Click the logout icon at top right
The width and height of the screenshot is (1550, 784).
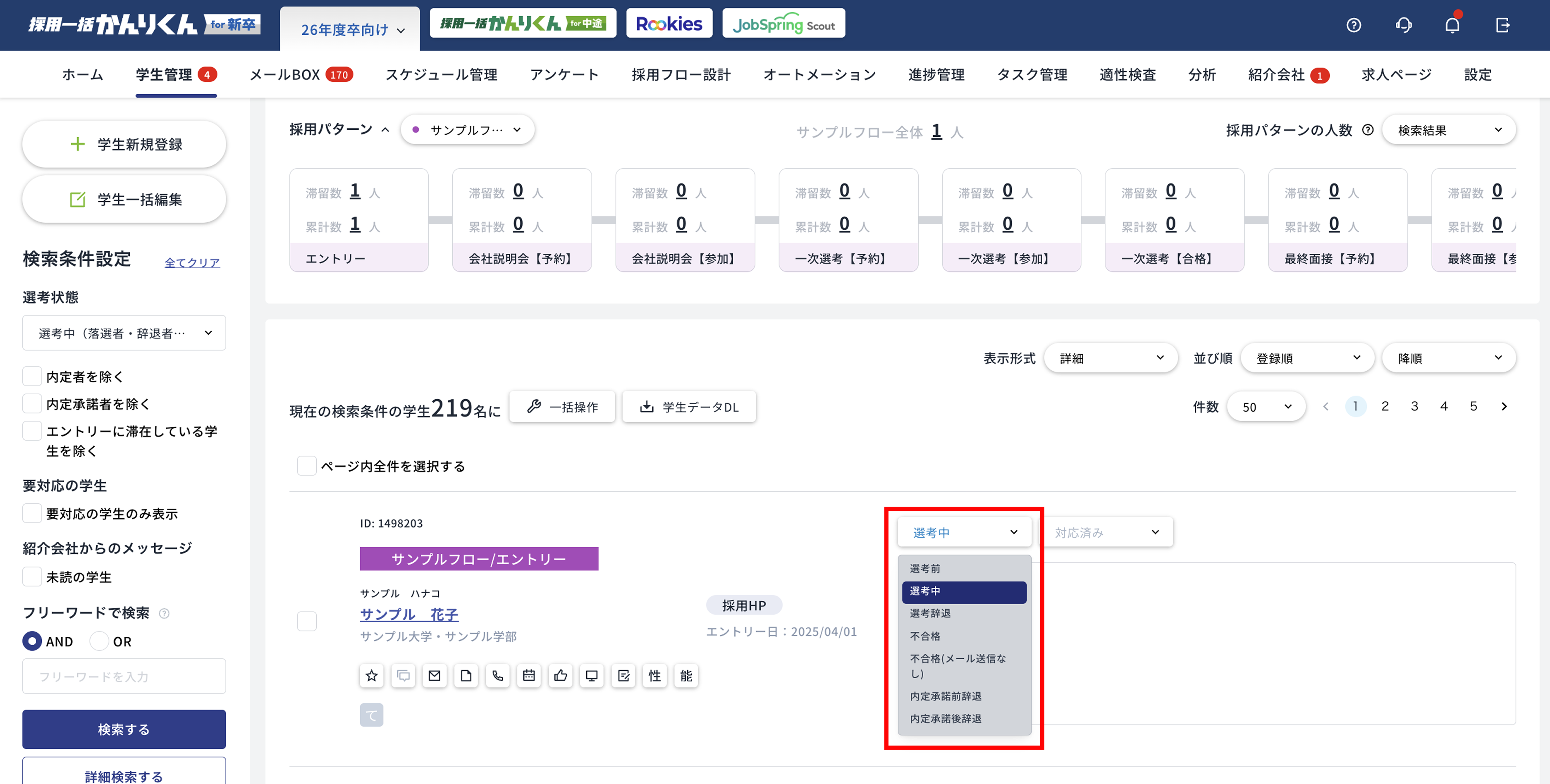click(1502, 25)
